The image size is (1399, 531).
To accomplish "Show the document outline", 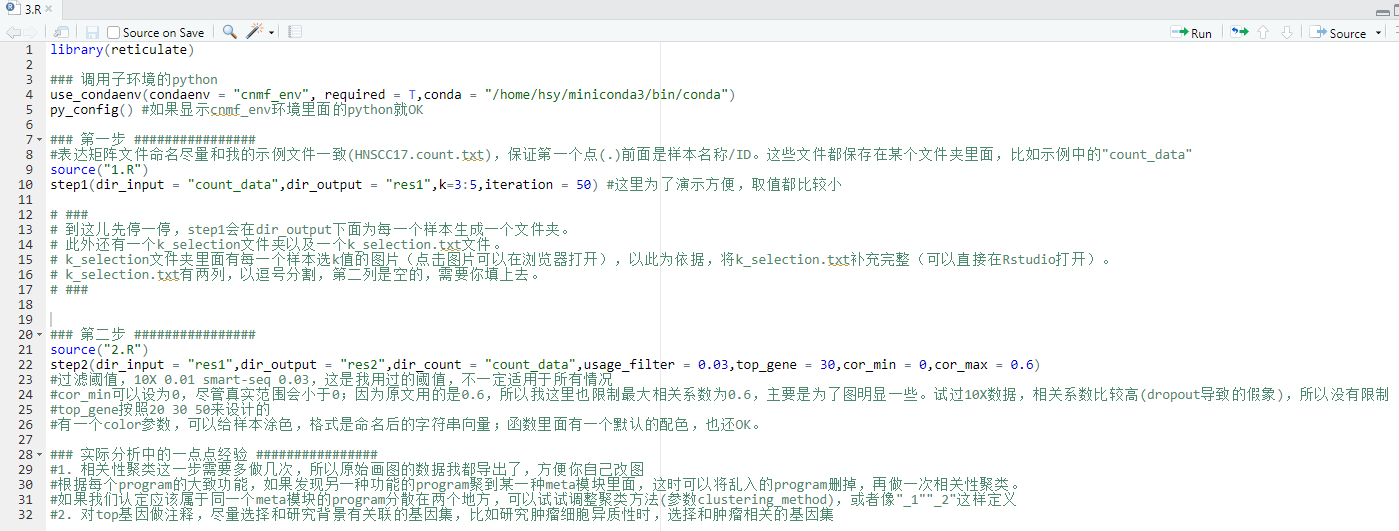I will pos(1396,32).
